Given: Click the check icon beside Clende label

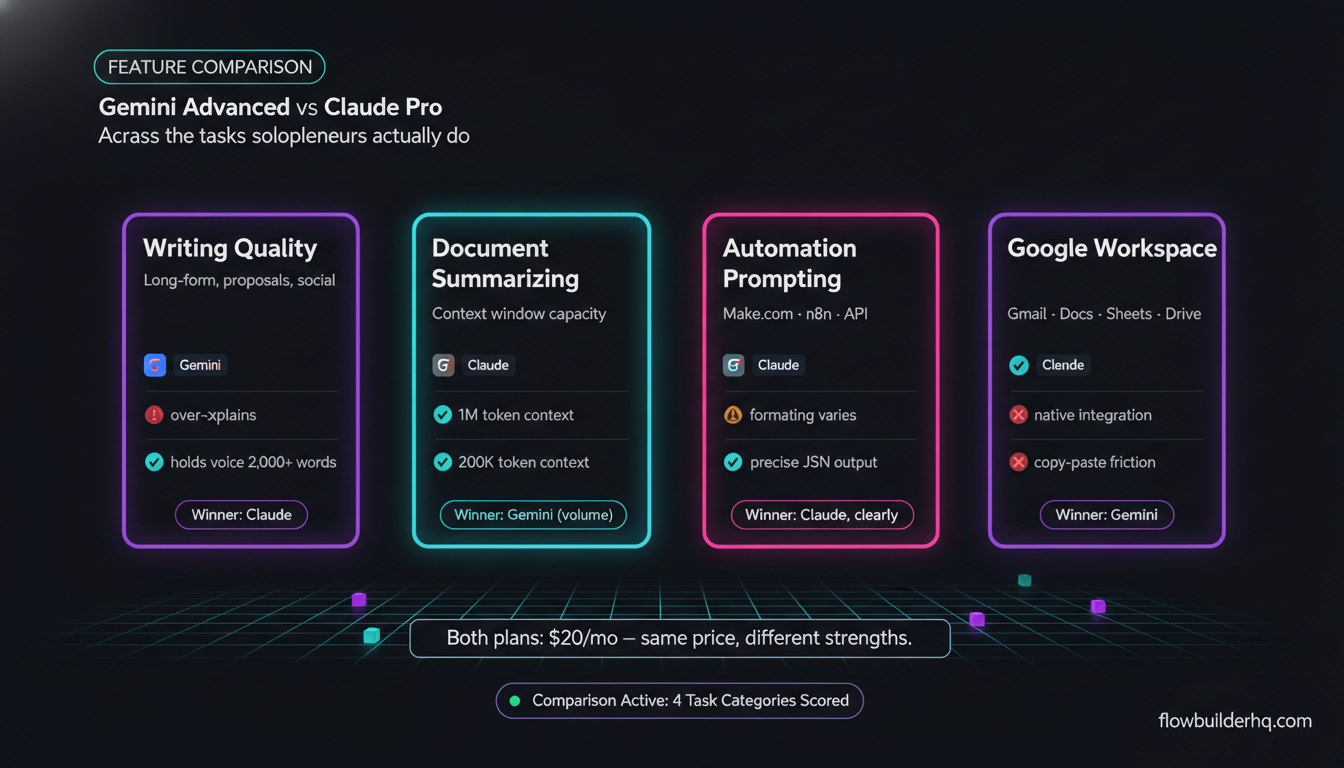Looking at the screenshot, I should click(x=1018, y=365).
